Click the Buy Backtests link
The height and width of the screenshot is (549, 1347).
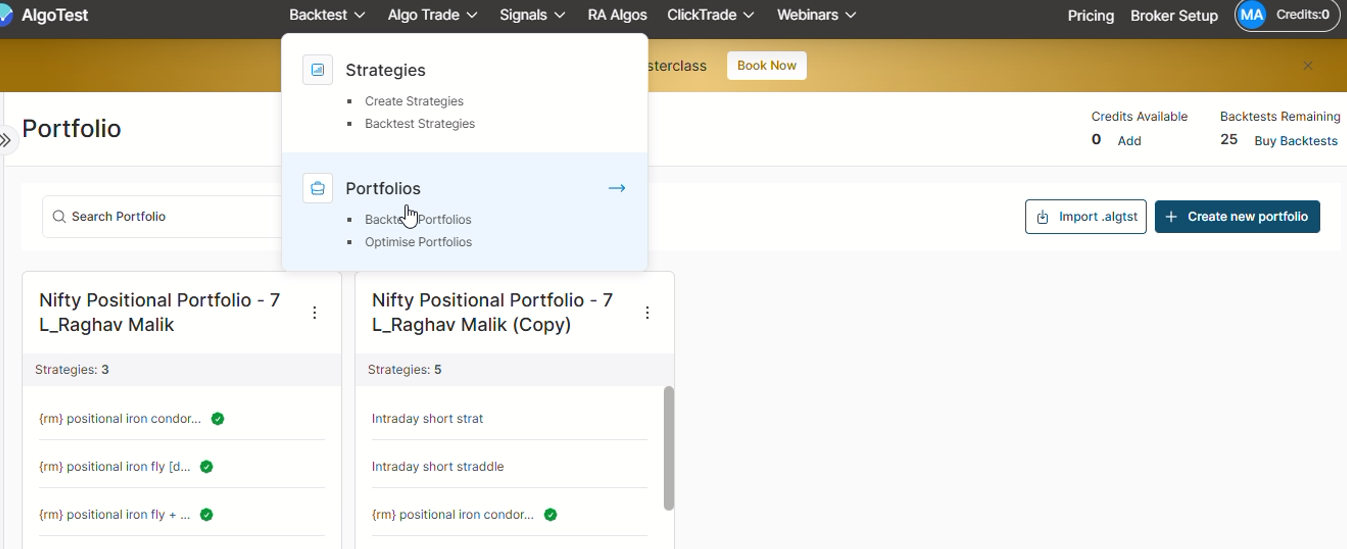1295,141
